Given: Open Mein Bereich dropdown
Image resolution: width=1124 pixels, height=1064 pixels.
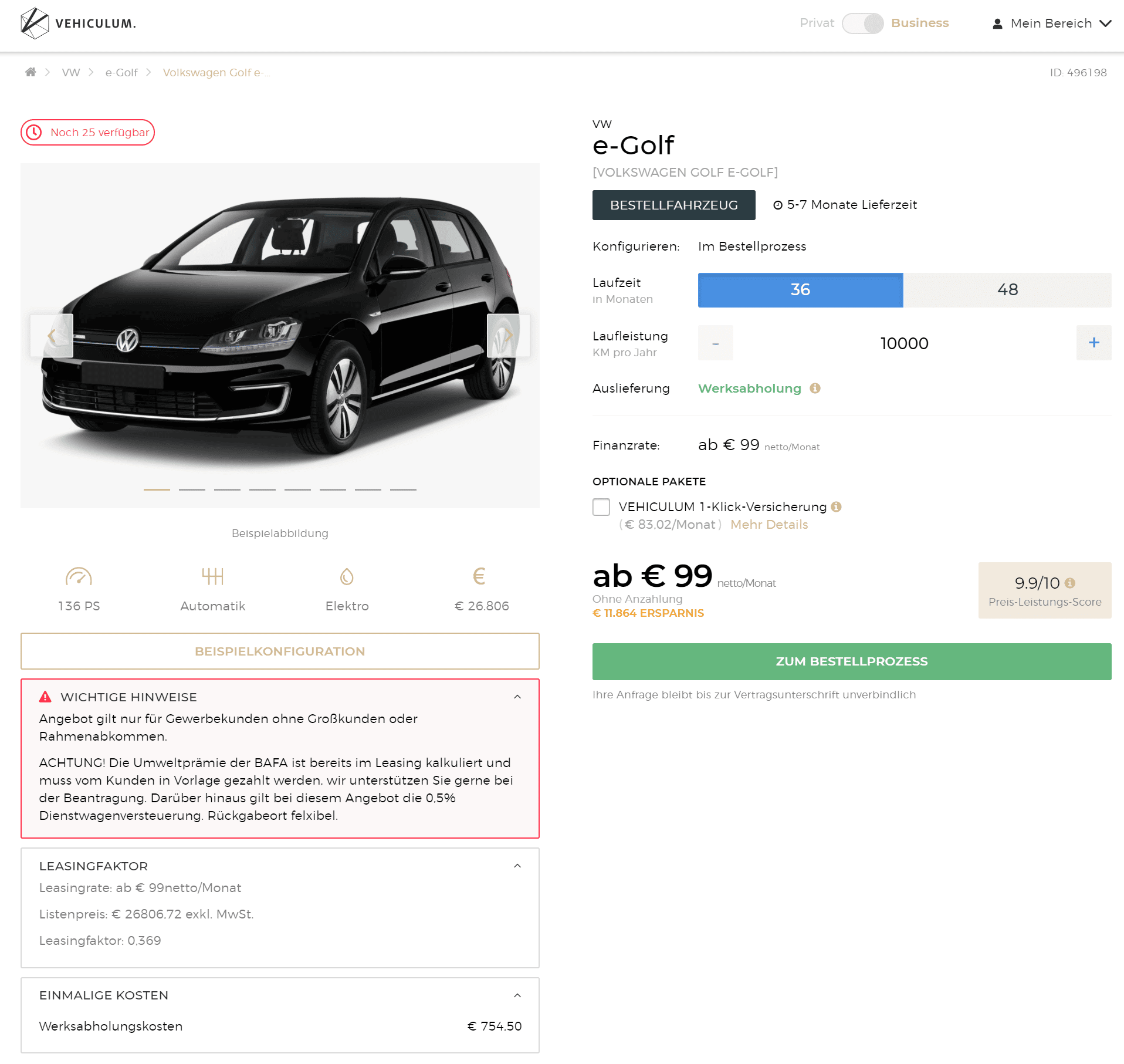Looking at the screenshot, I should (x=1051, y=23).
